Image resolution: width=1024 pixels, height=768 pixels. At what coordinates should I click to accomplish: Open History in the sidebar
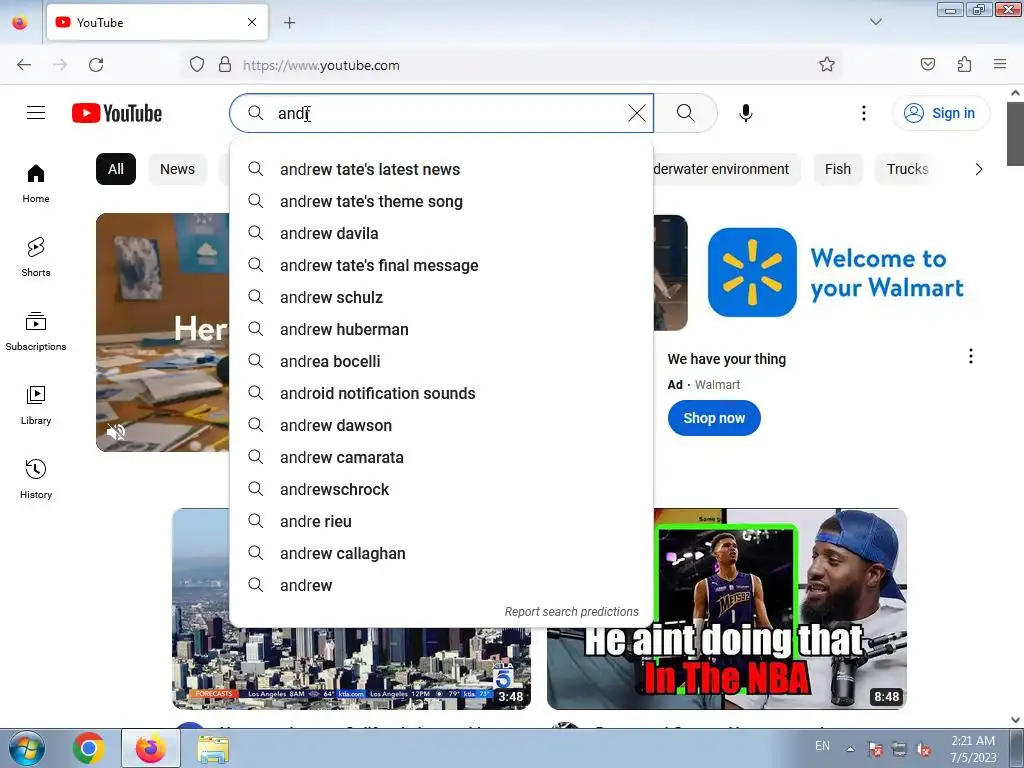pos(36,479)
